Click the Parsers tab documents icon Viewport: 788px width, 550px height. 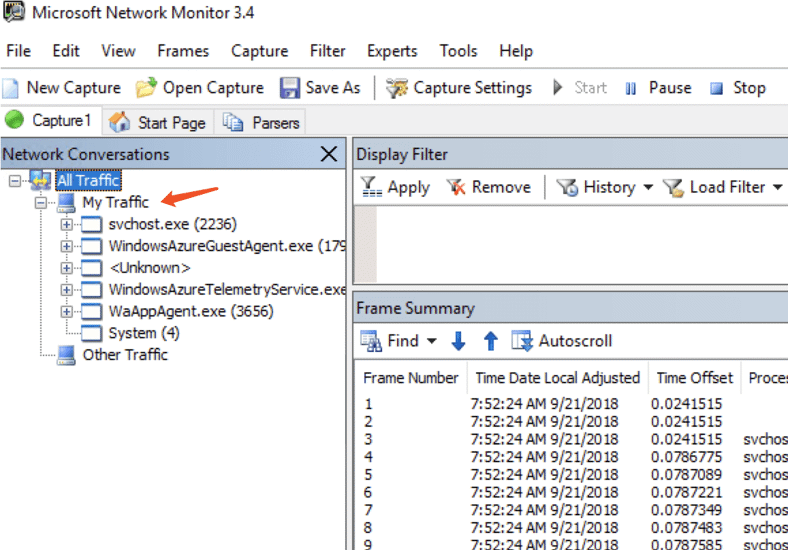coord(233,122)
